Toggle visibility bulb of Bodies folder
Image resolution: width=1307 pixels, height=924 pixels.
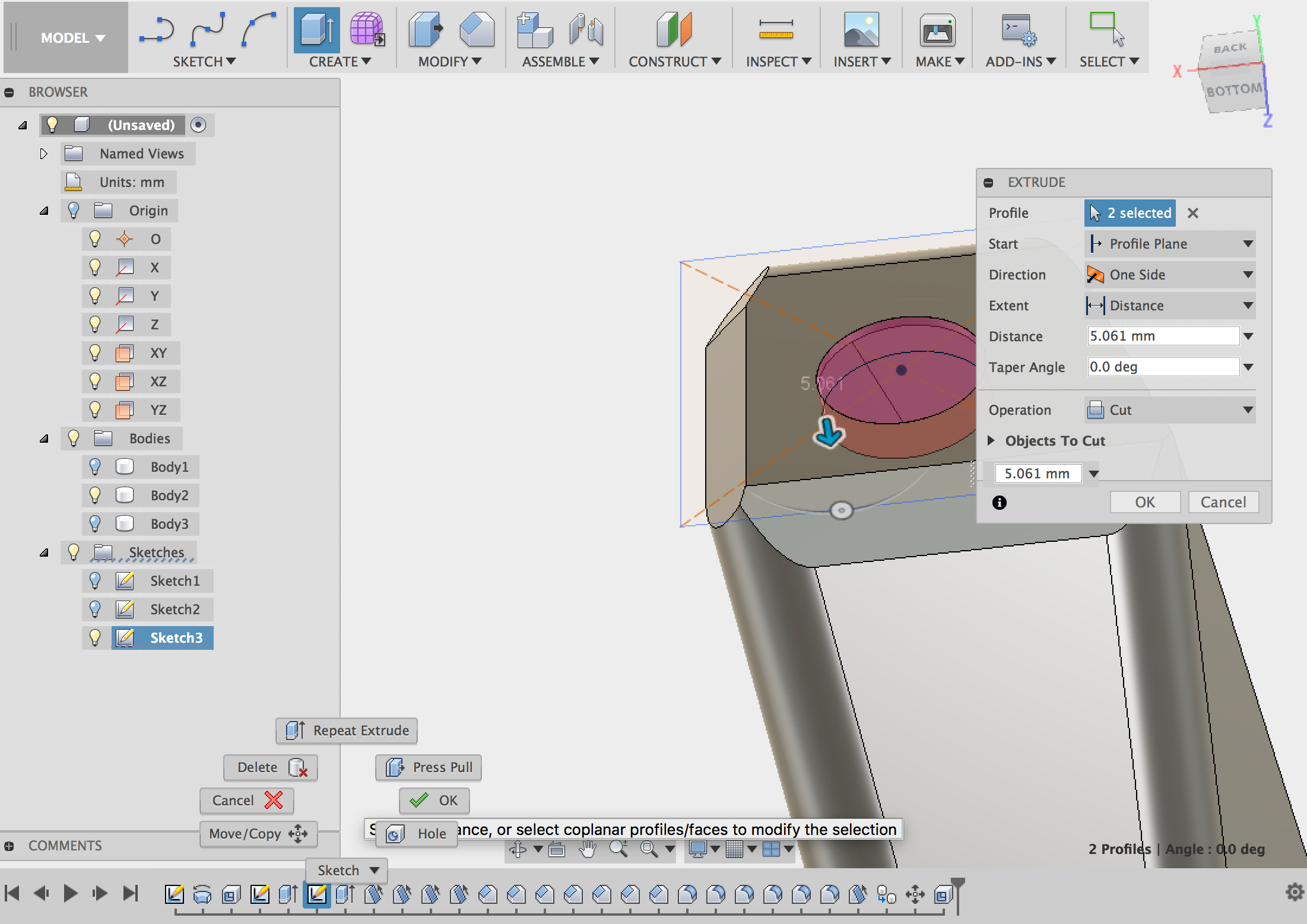(x=74, y=438)
